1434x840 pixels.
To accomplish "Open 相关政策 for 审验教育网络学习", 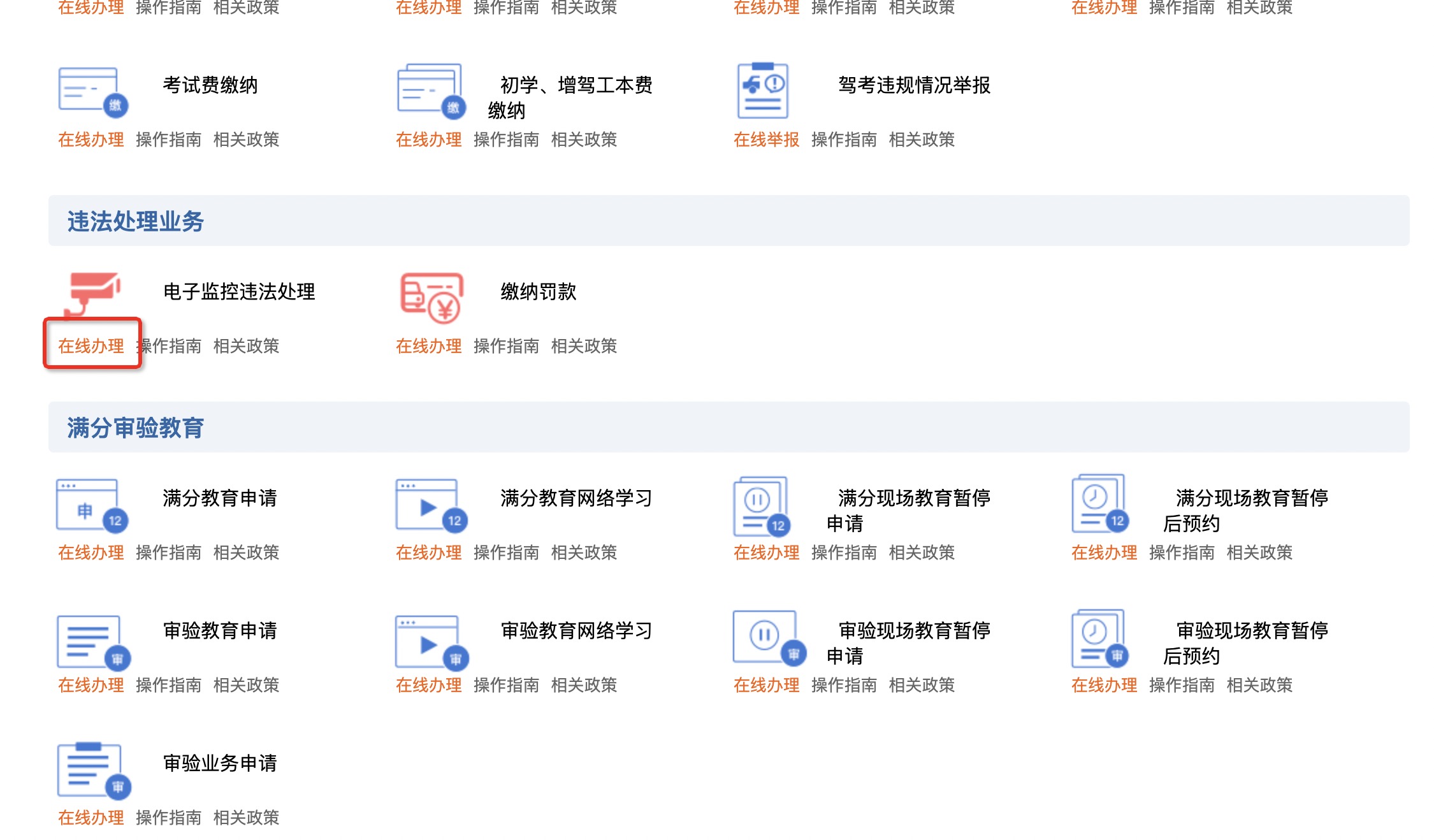I will point(584,685).
